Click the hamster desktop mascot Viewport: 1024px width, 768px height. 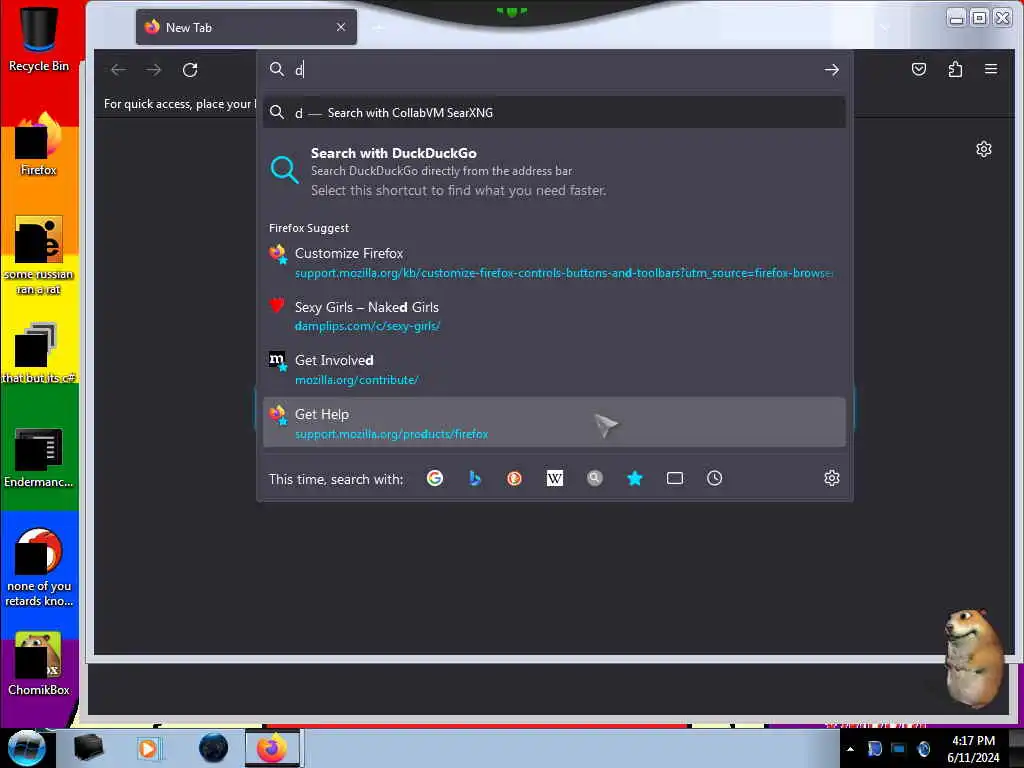[x=973, y=658]
